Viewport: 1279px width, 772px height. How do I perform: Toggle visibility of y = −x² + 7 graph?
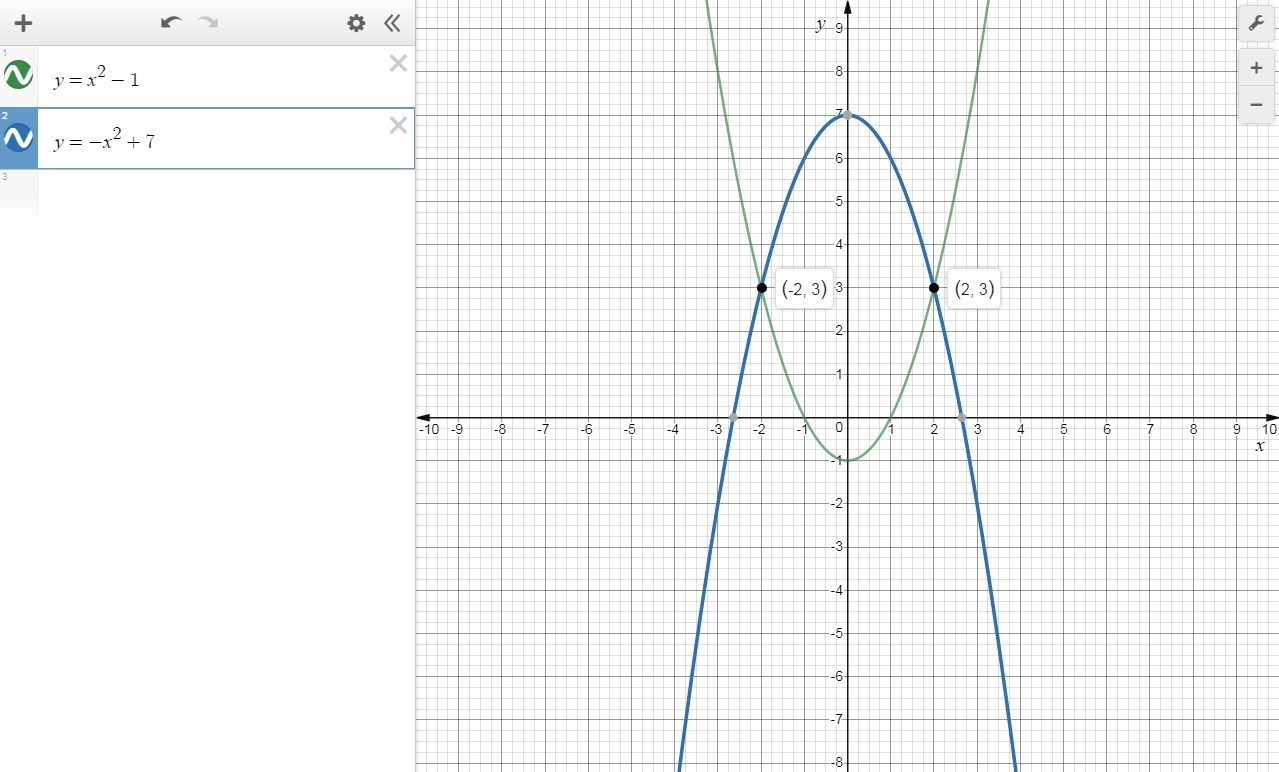(x=18, y=138)
